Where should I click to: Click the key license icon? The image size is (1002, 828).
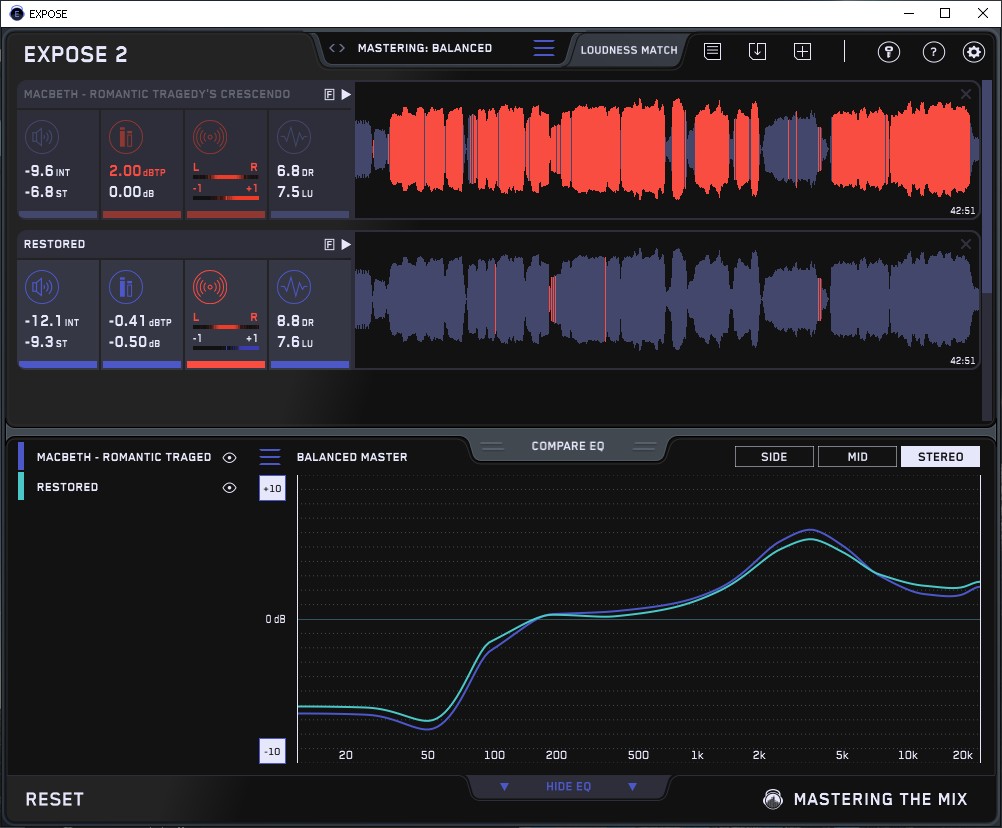(888, 52)
